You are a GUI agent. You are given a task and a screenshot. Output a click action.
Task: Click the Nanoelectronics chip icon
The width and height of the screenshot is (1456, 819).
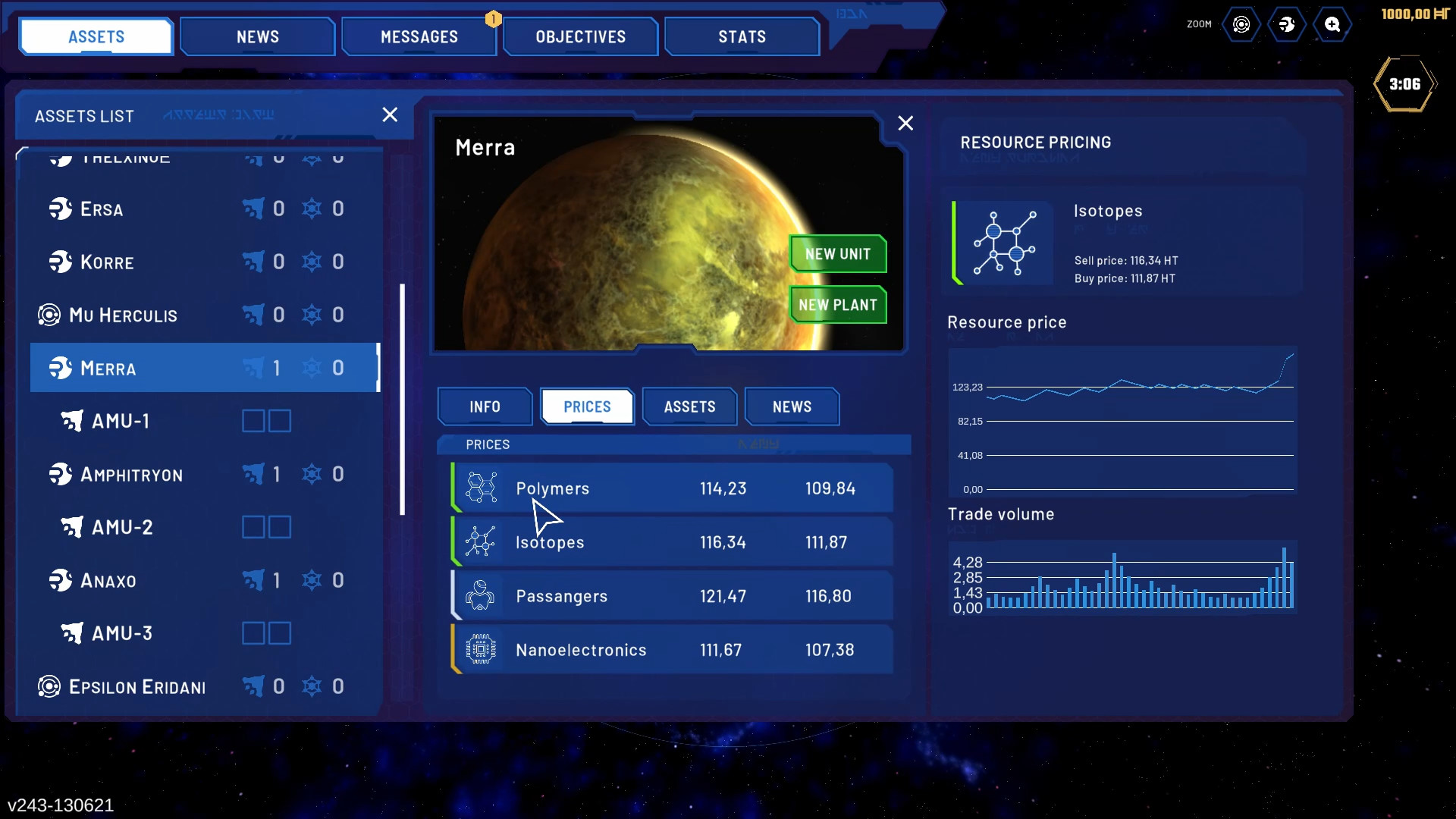(481, 649)
